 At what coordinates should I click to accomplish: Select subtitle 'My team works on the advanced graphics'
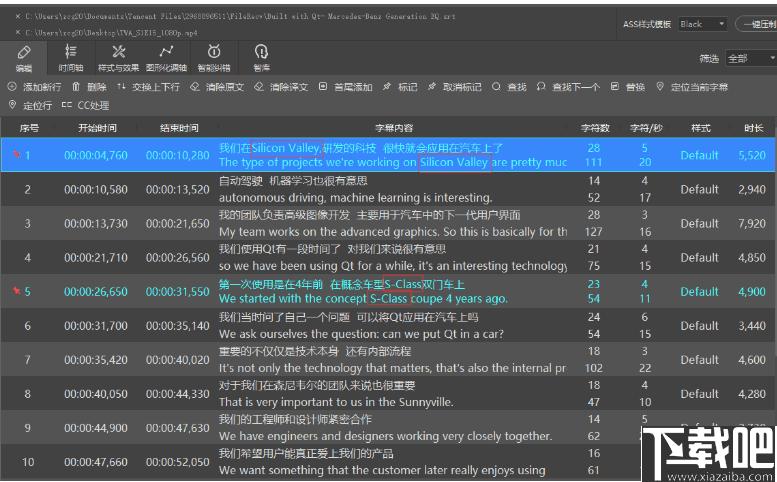click(x=330, y=232)
